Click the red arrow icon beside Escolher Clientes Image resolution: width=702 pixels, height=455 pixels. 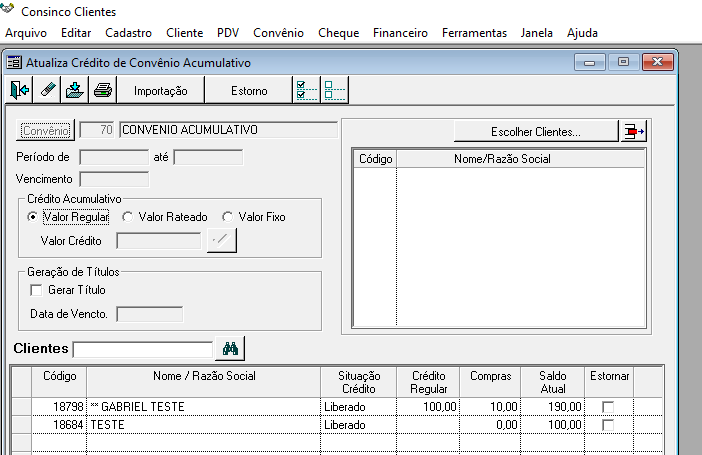point(634,132)
